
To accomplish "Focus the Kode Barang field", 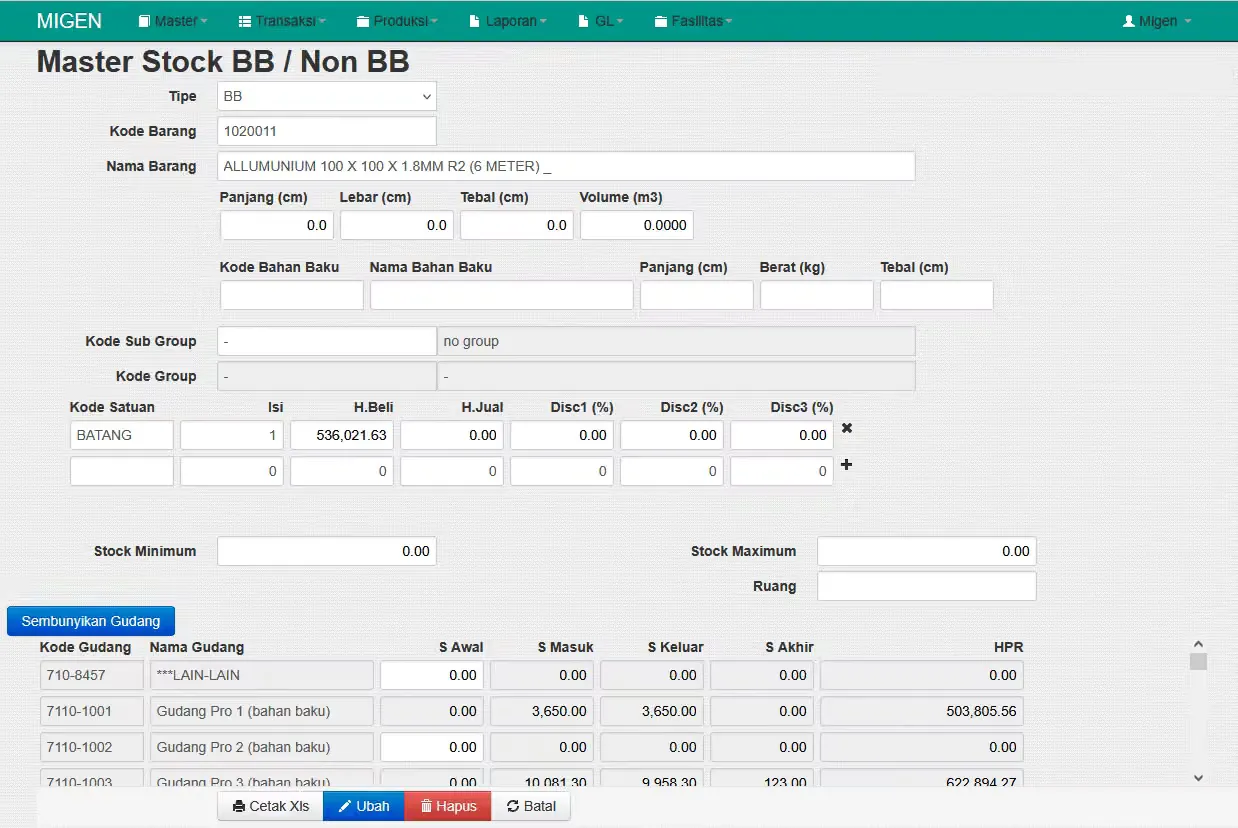I will point(327,131).
